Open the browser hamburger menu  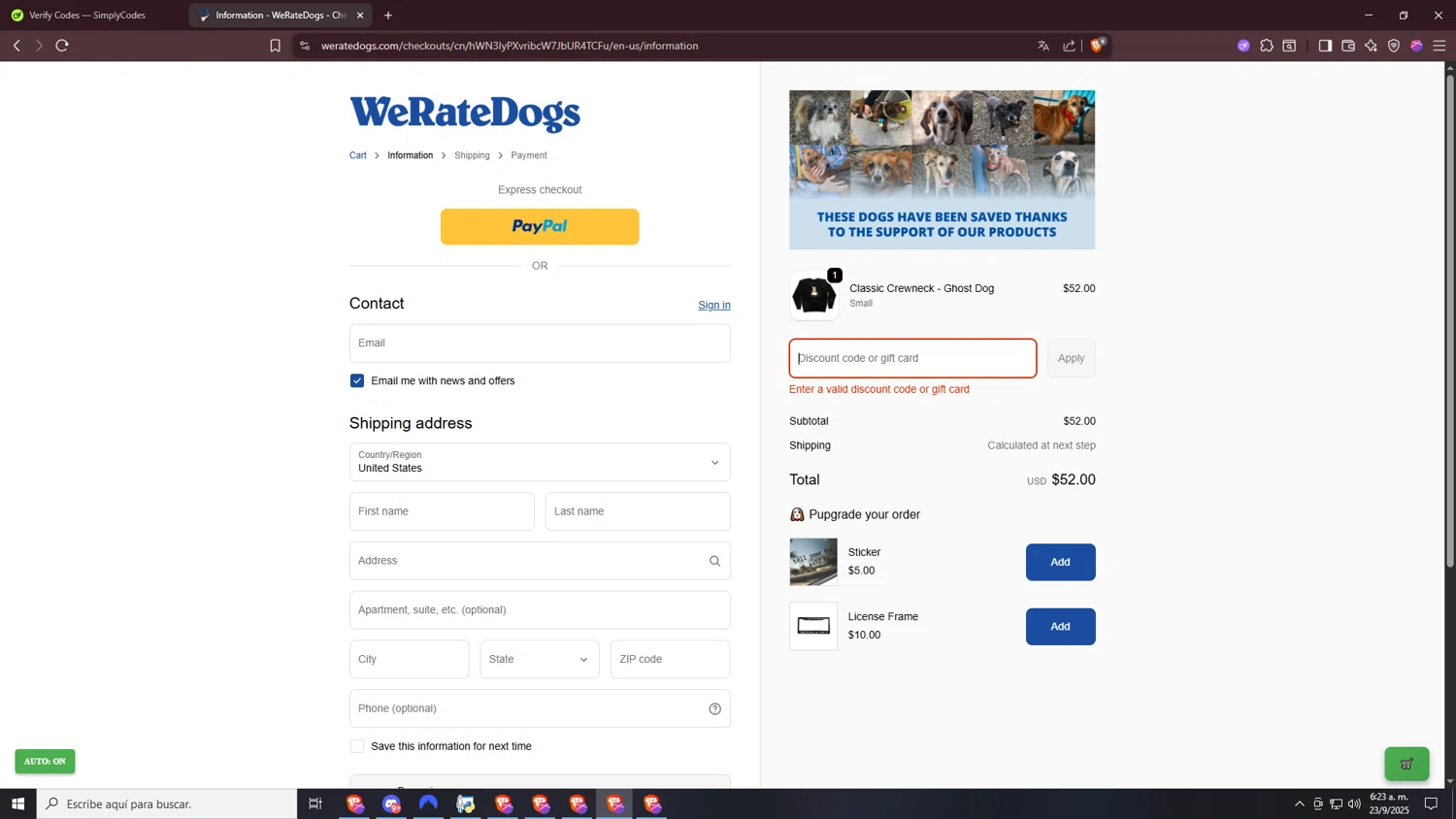(x=1439, y=46)
